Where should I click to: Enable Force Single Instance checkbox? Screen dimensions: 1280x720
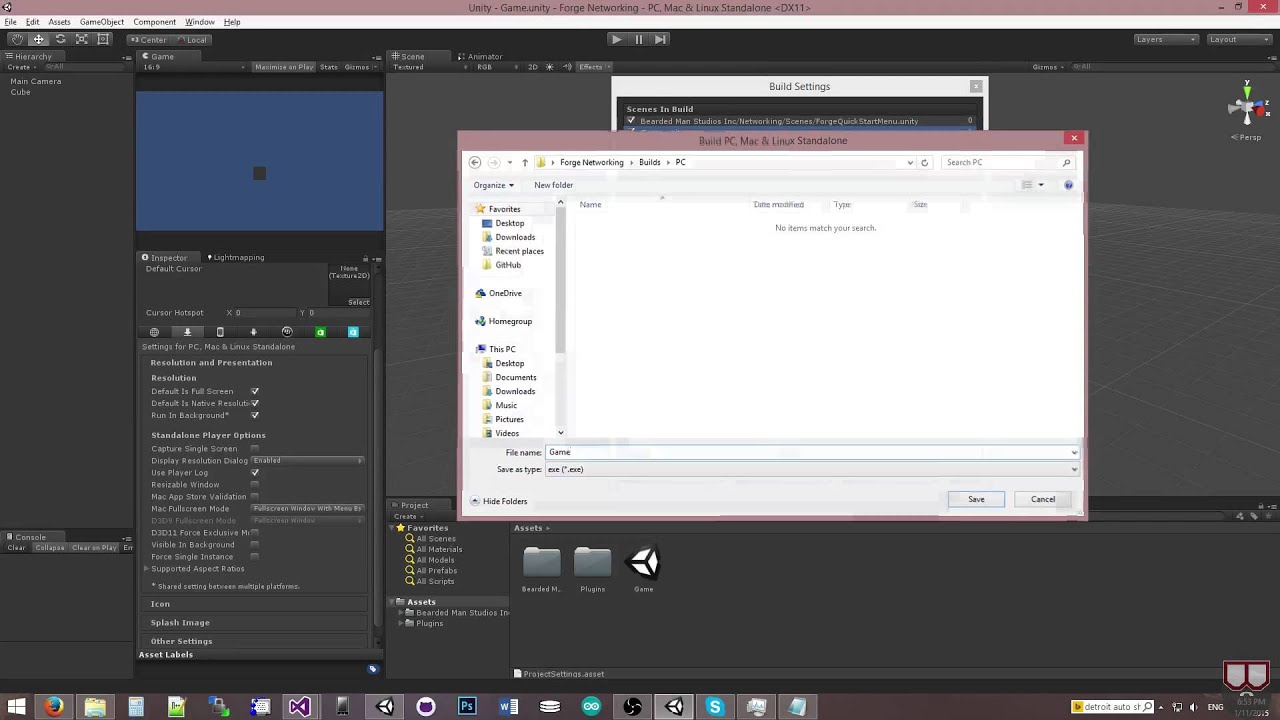click(x=255, y=557)
